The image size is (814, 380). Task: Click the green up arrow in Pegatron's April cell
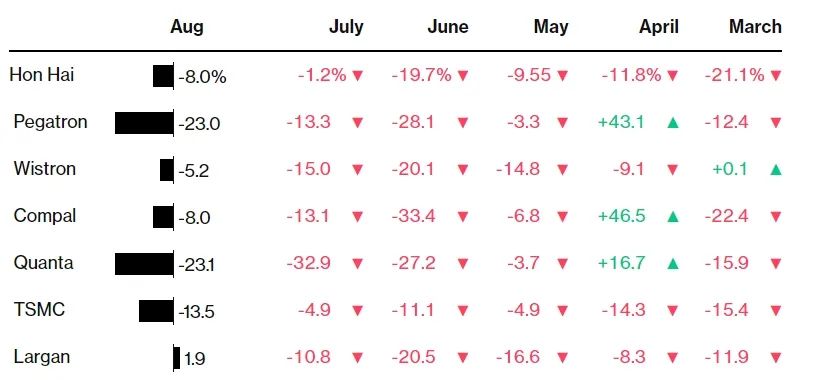pyautogui.click(x=672, y=123)
